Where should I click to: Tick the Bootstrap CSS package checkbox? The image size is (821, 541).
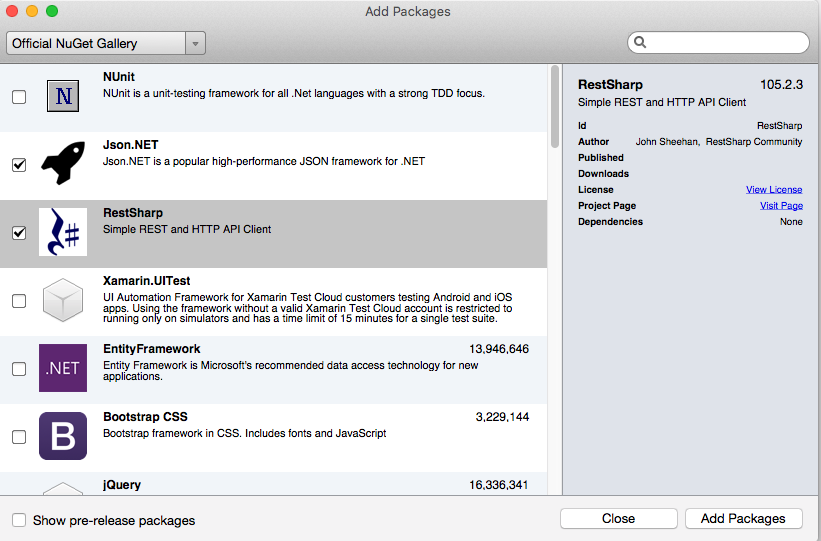click(19, 437)
